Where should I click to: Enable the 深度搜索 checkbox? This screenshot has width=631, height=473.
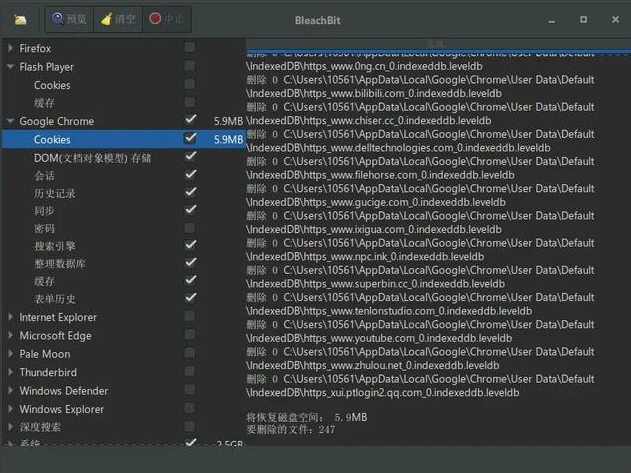coord(190,426)
